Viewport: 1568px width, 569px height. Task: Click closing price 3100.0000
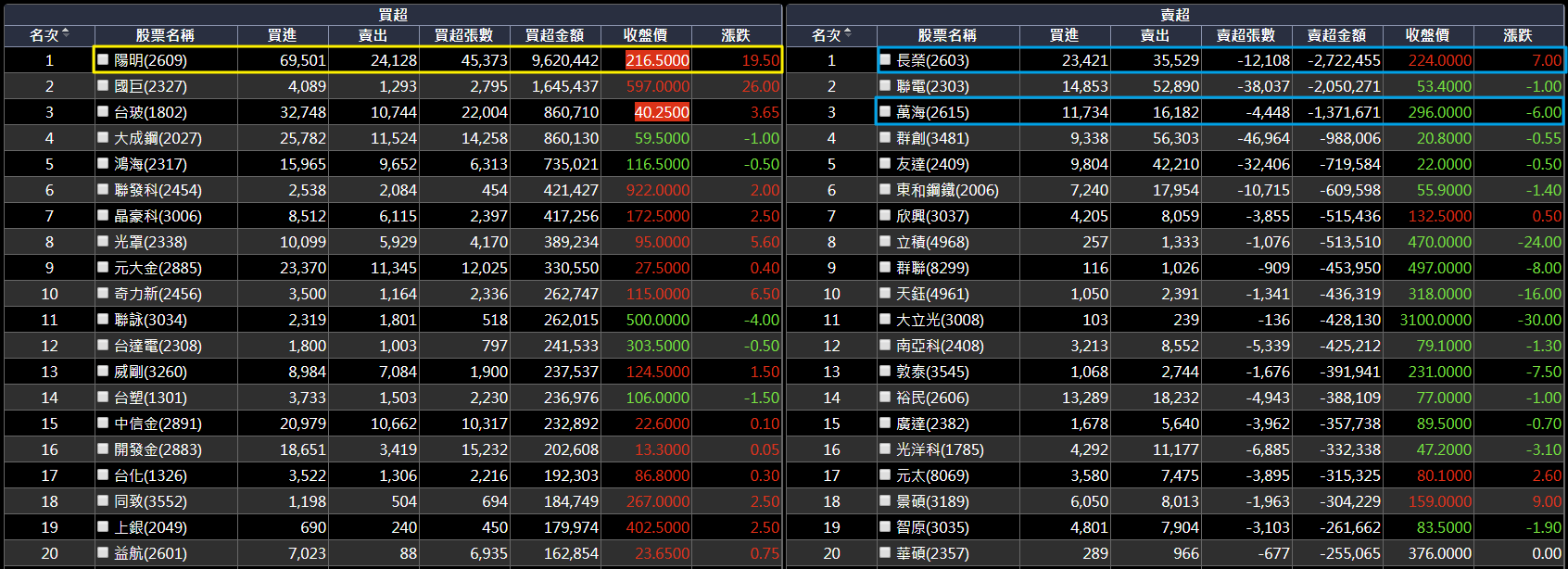(1435, 320)
